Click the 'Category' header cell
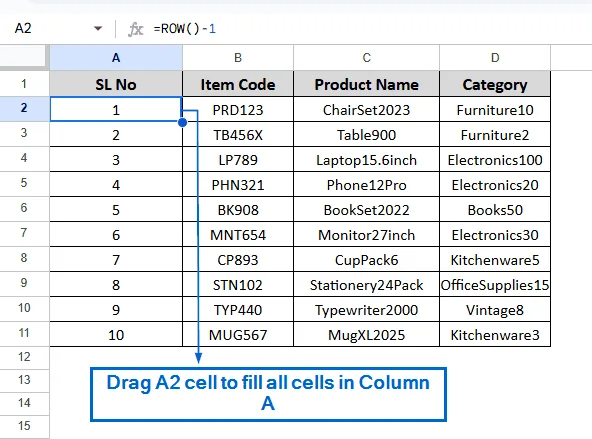 (x=495, y=84)
